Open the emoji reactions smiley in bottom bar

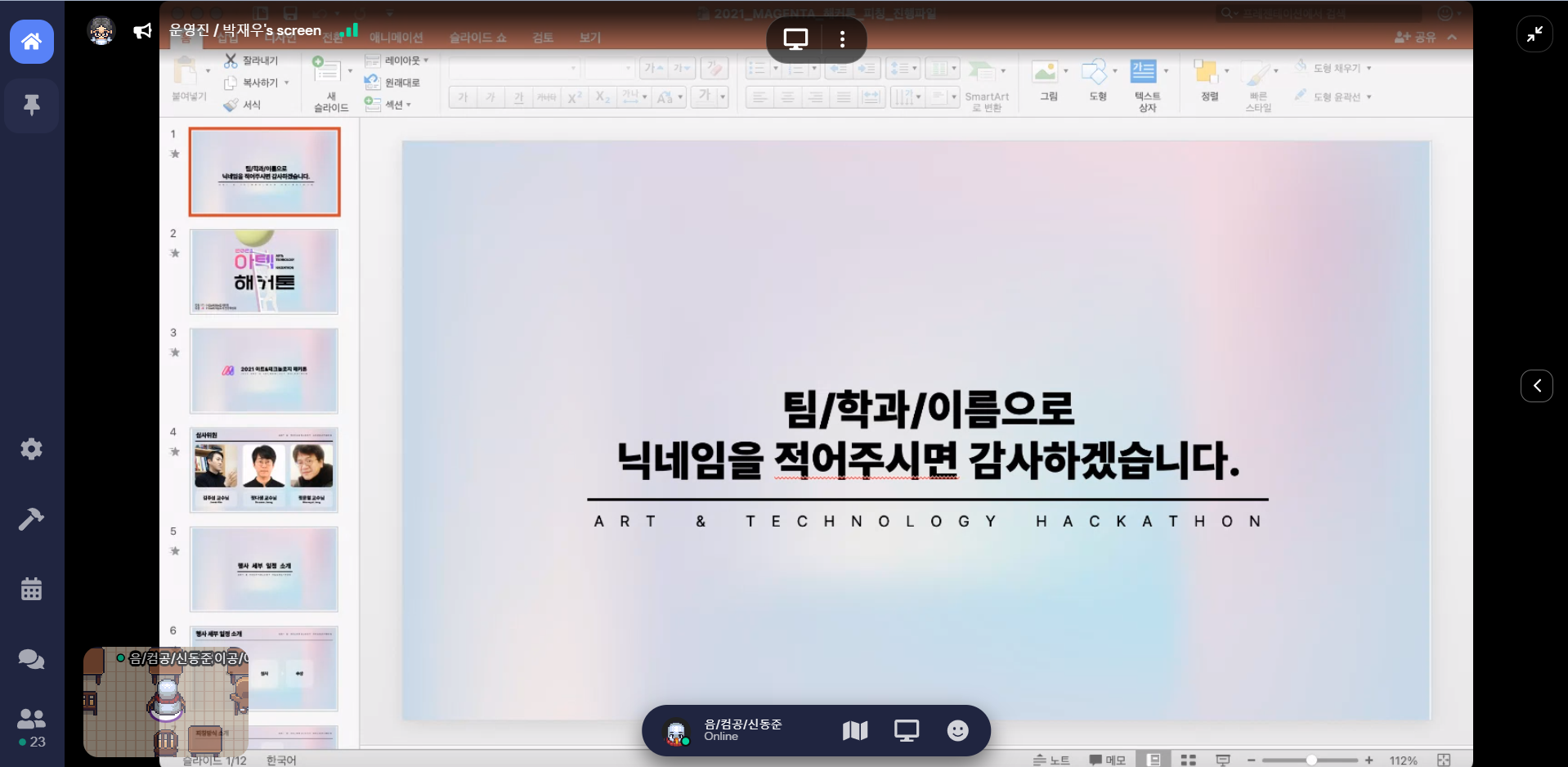click(957, 730)
